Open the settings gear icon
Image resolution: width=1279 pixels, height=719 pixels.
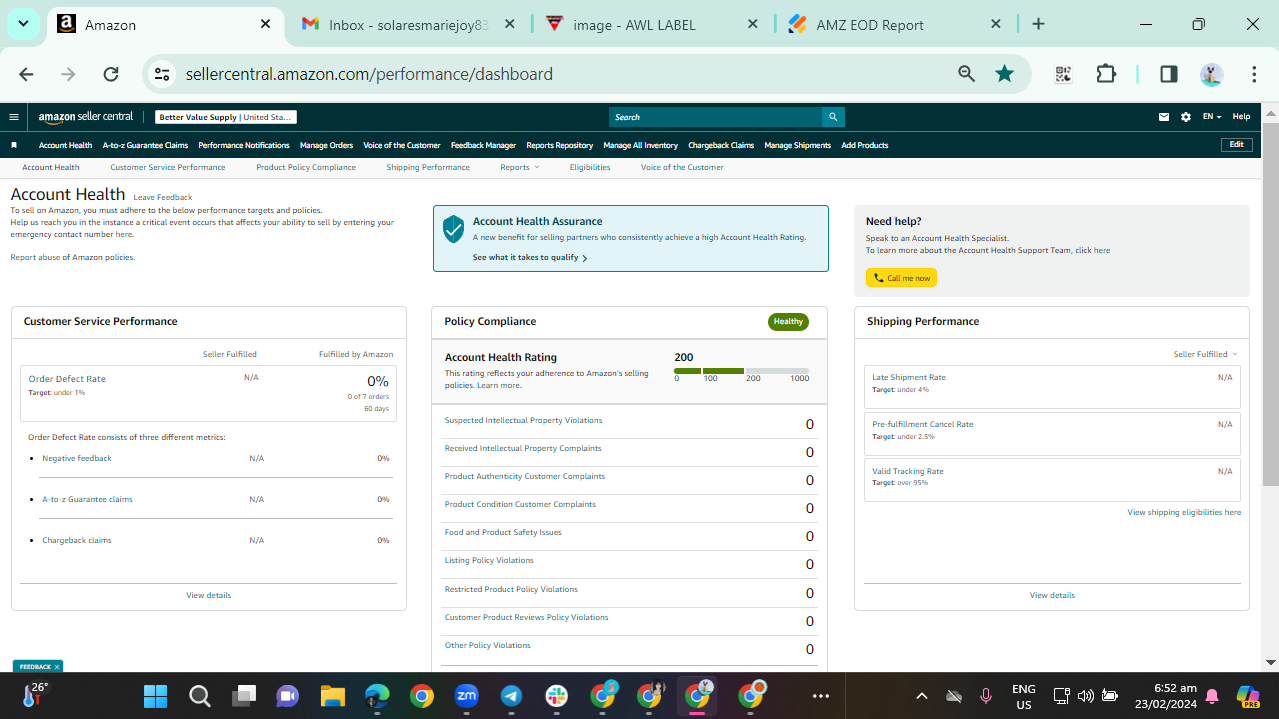click(1186, 117)
